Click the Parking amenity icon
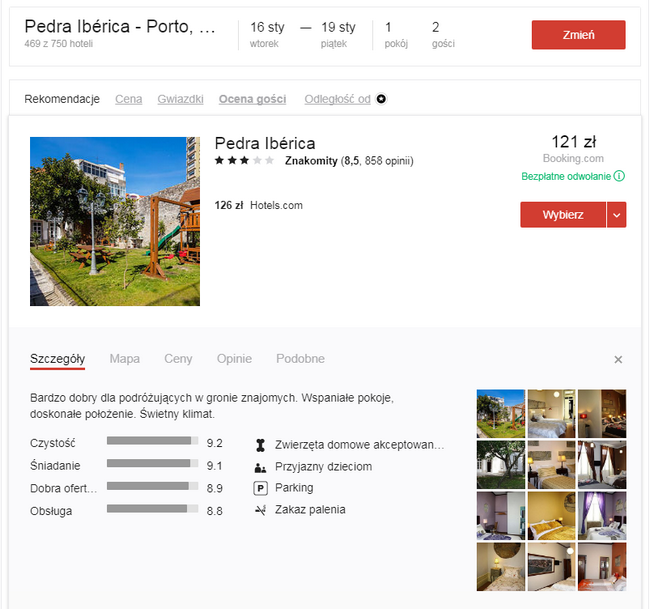Image resolution: width=650 pixels, height=609 pixels. [261, 488]
